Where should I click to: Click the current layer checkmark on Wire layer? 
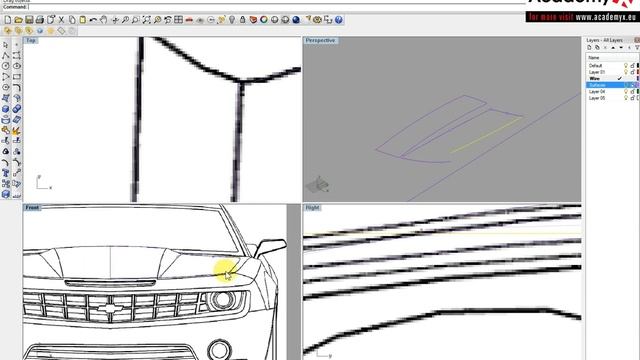tap(620, 78)
